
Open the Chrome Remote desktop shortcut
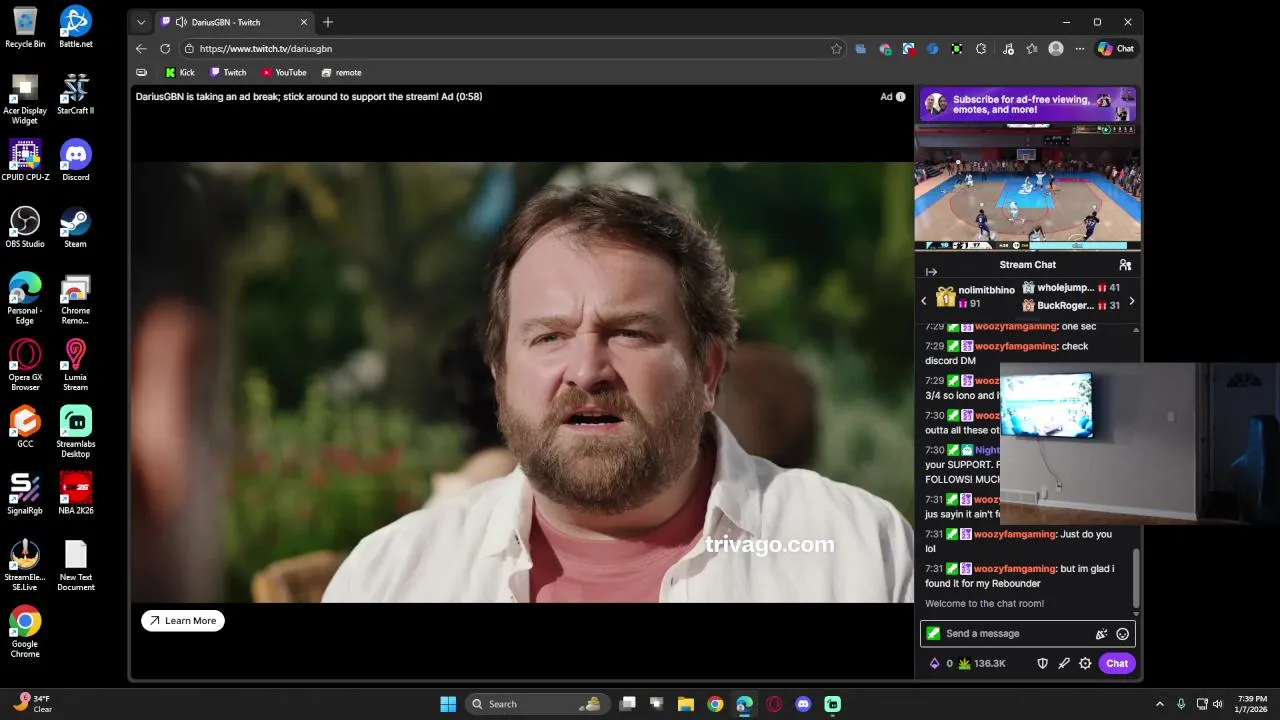[x=75, y=299]
